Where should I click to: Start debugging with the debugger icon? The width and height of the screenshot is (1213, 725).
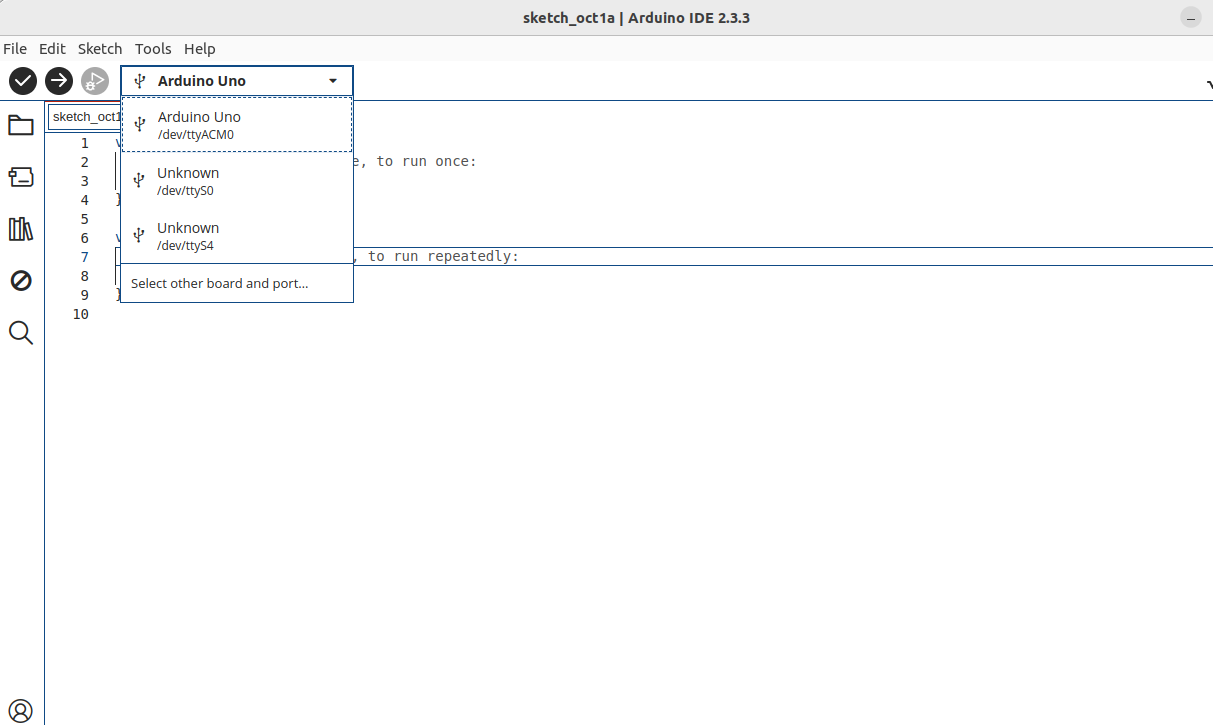pyautogui.click(x=95, y=81)
